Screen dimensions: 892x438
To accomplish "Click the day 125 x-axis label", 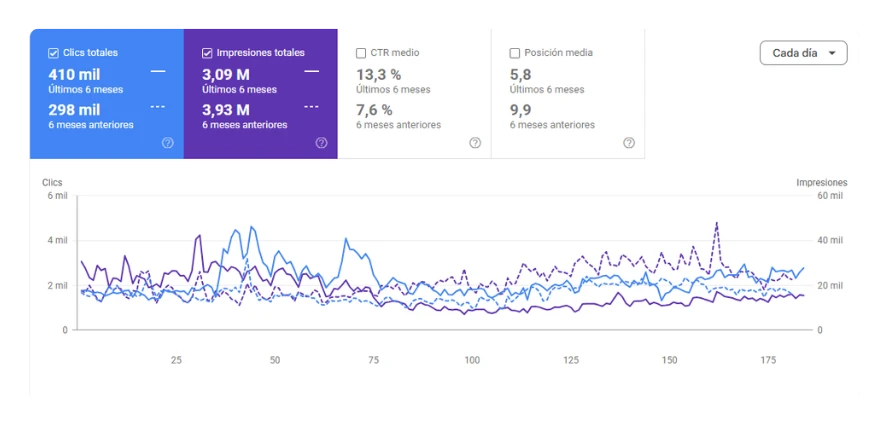I will pos(571,360).
